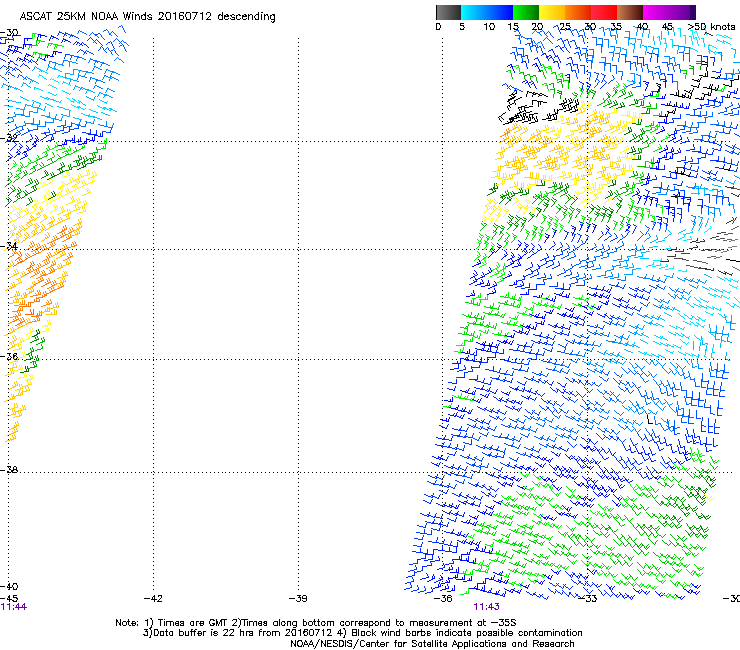This screenshot has height=650, width=740.
Task: Click the '-42' longitude axis label
Action: pyautogui.click(x=153, y=599)
